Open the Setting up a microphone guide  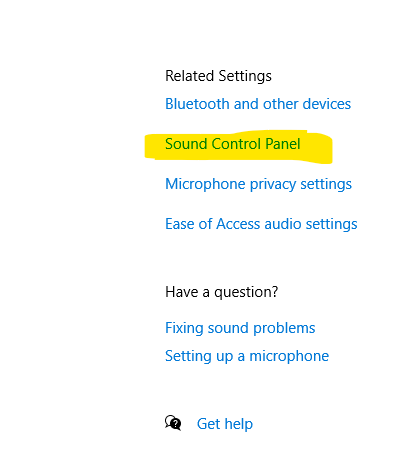coord(247,356)
